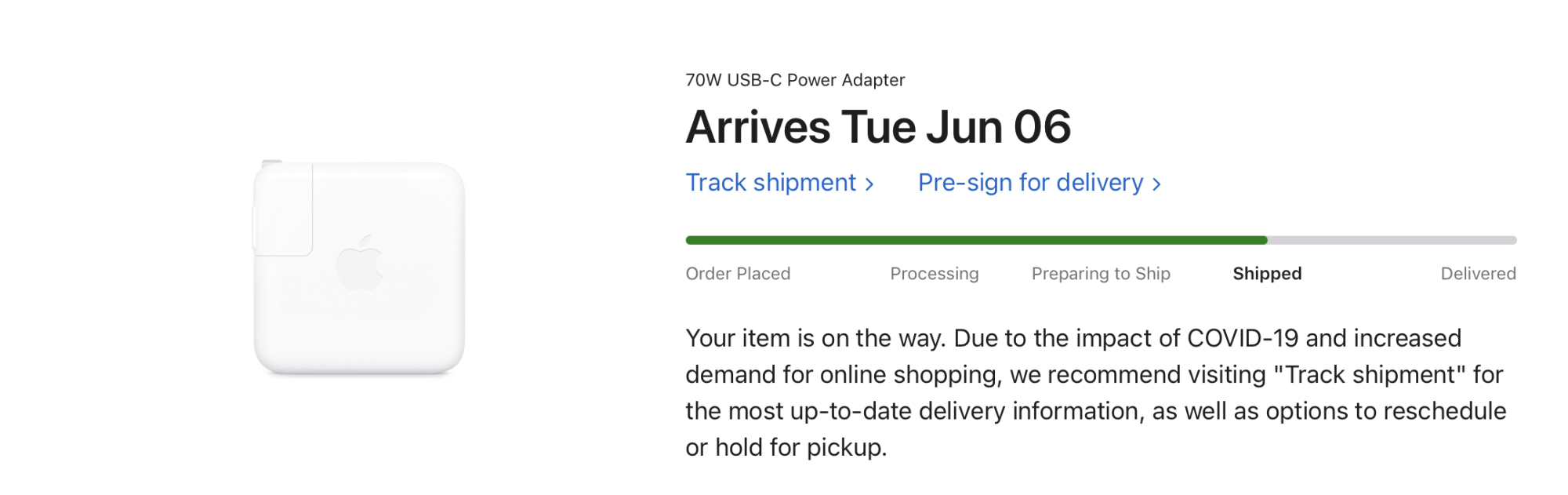1568x495 pixels.
Task: Select the Preparing to Ship status label
Action: pyautogui.click(x=1101, y=274)
